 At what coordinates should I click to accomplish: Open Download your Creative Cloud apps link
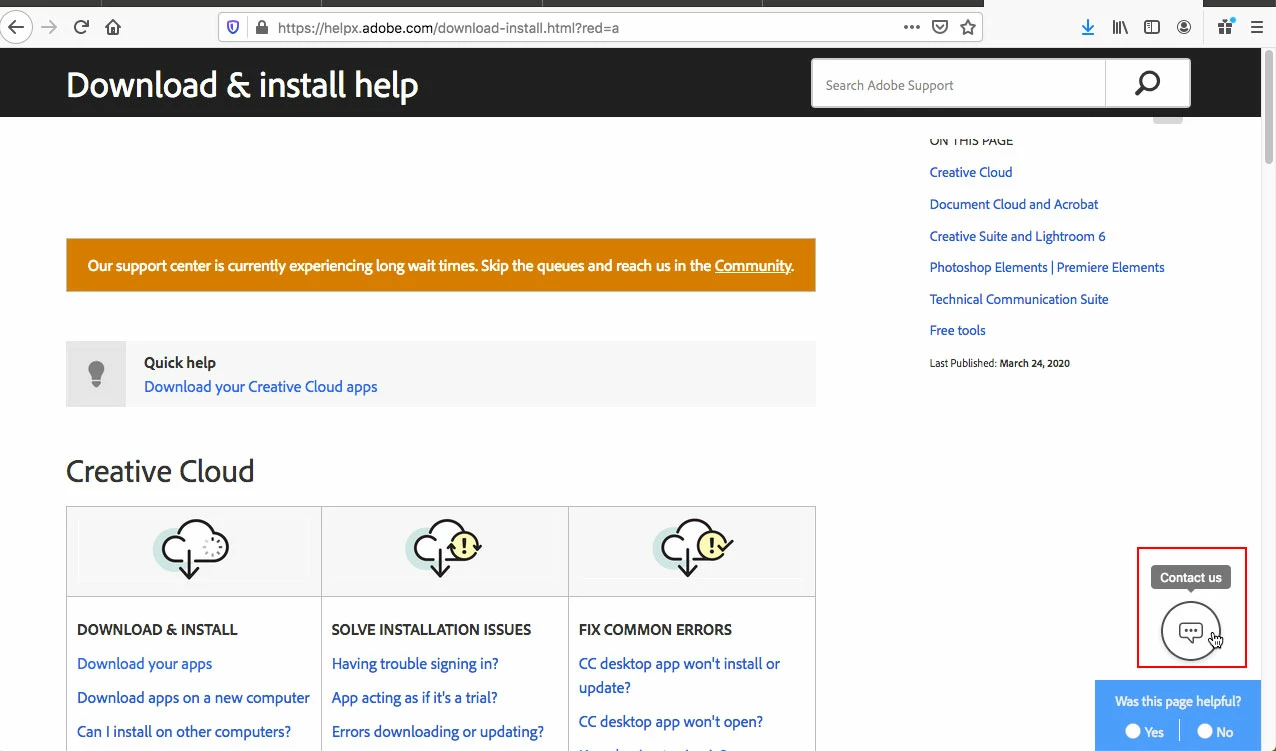[x=261, y=386]
